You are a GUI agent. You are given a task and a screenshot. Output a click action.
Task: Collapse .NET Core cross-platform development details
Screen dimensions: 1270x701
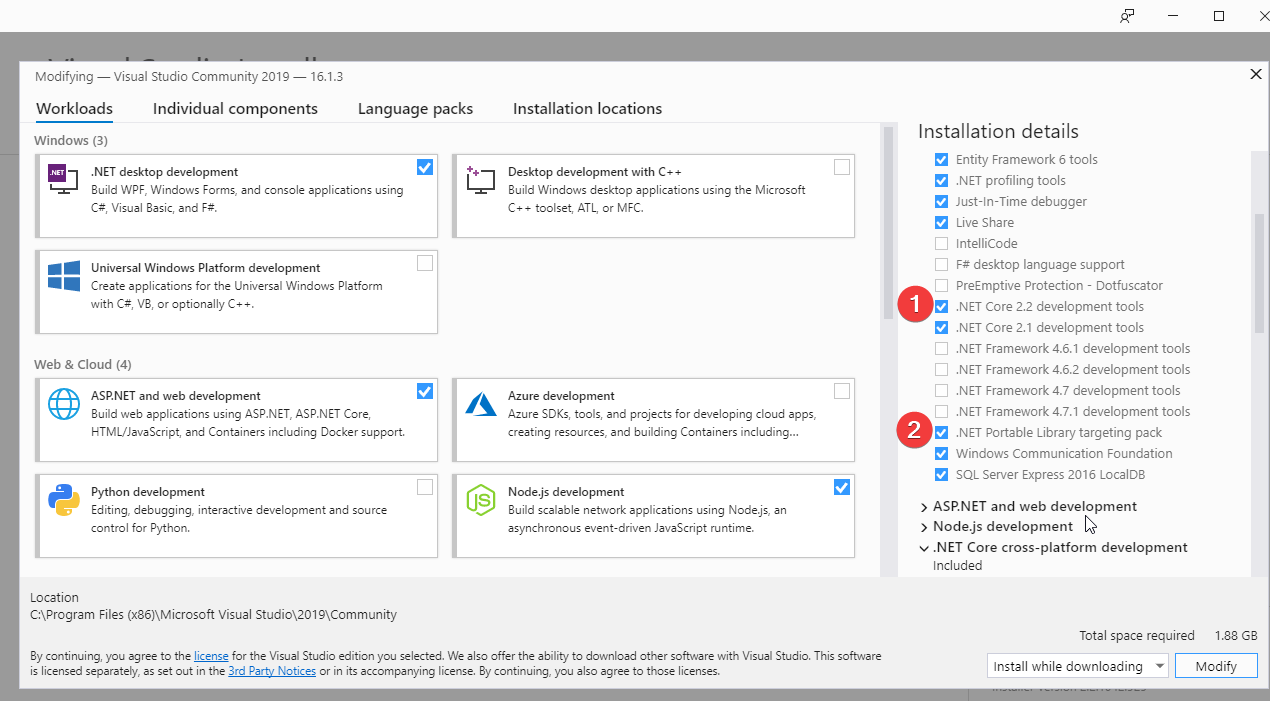click(924, 548)
